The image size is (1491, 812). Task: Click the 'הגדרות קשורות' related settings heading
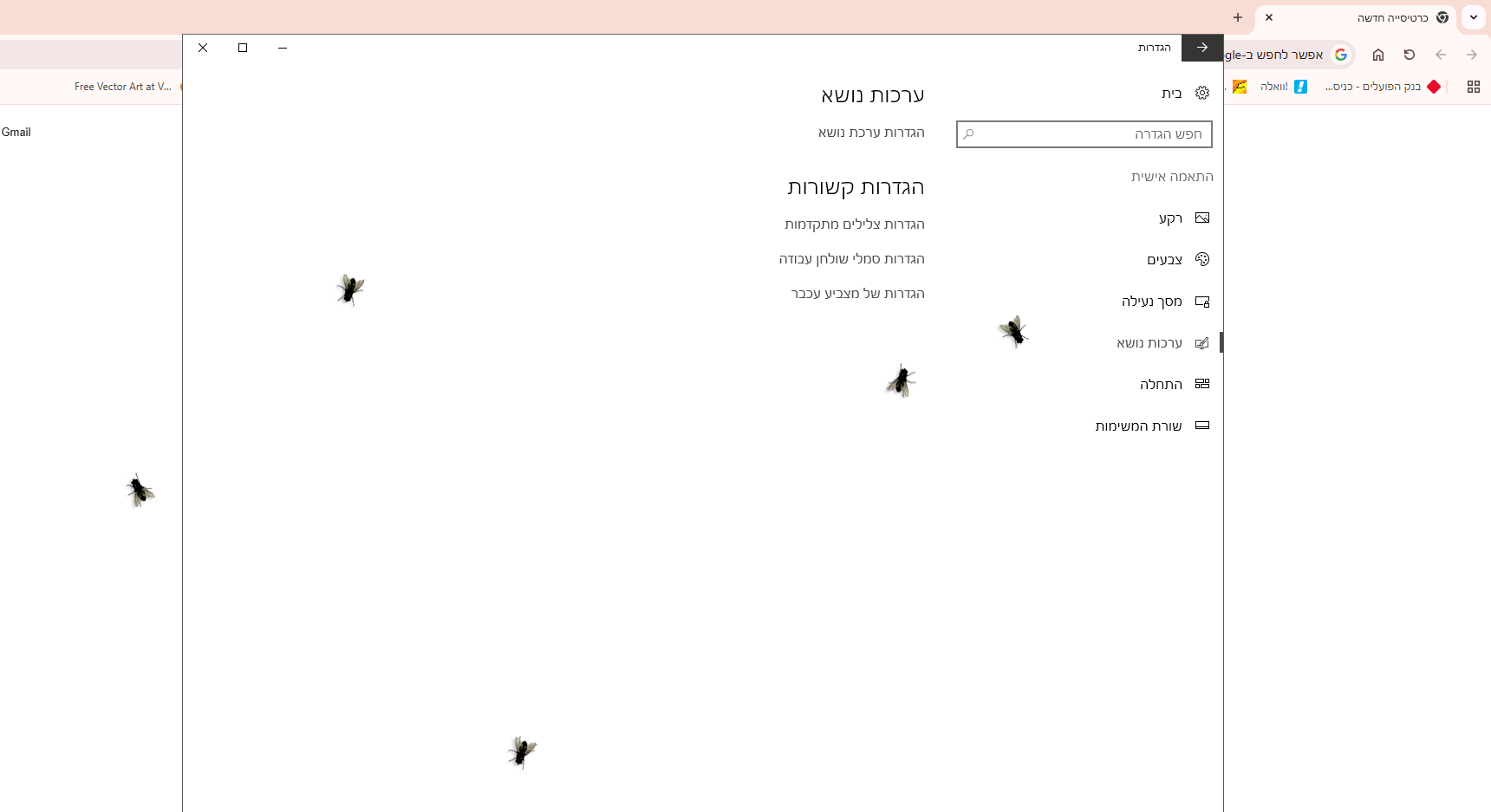856,187
